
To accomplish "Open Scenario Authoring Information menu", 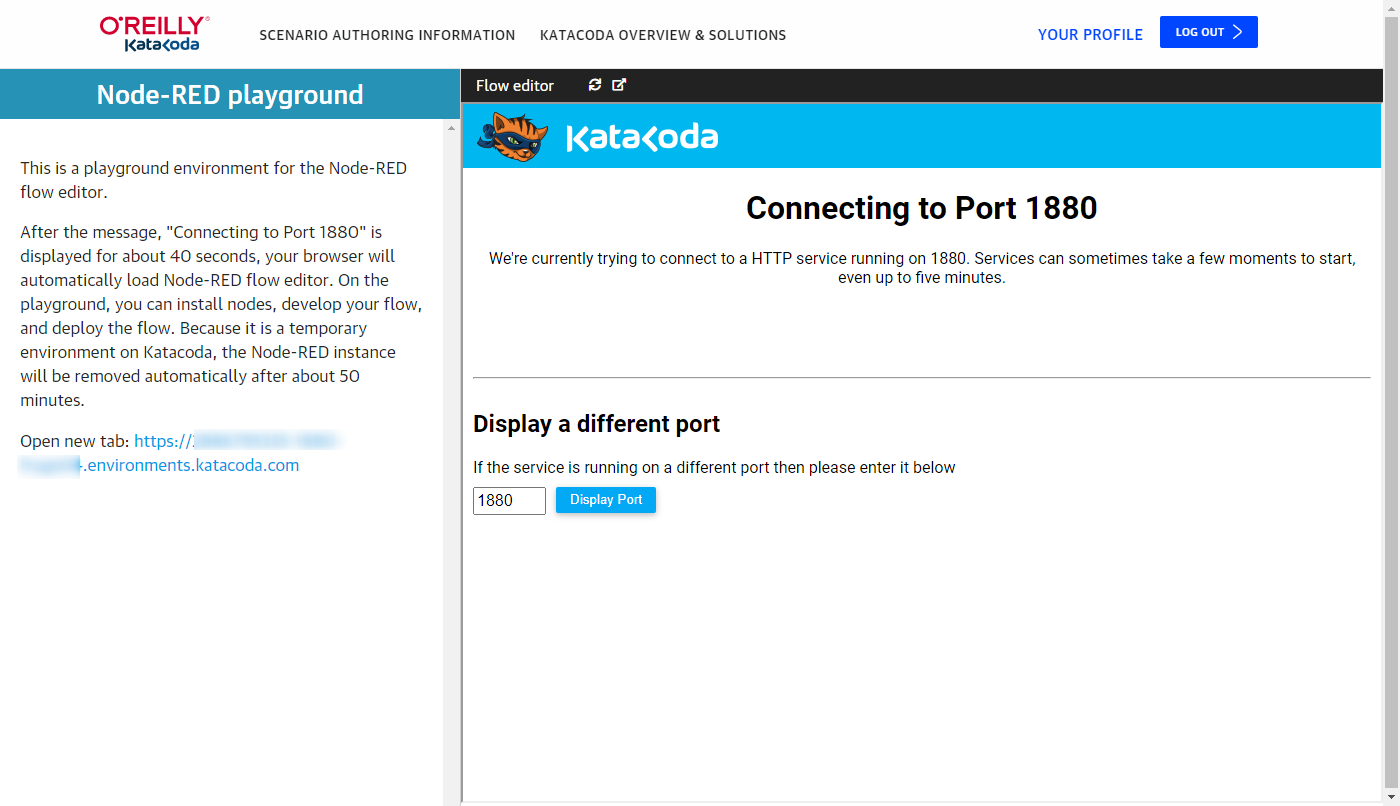I will point(387,35).
